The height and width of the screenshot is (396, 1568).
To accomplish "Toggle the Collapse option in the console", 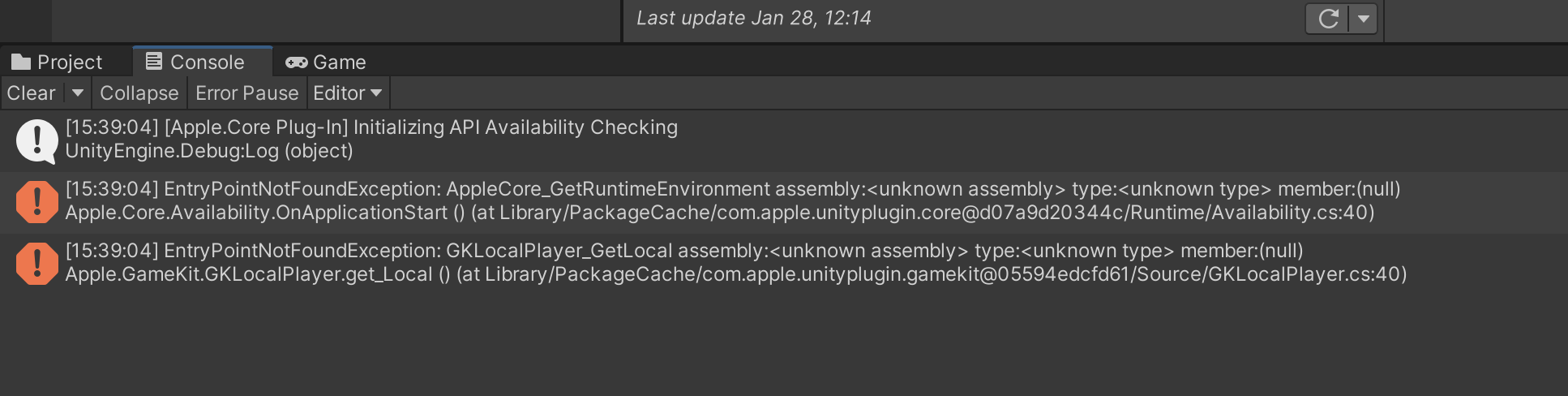I will click(x=139, y=93).
